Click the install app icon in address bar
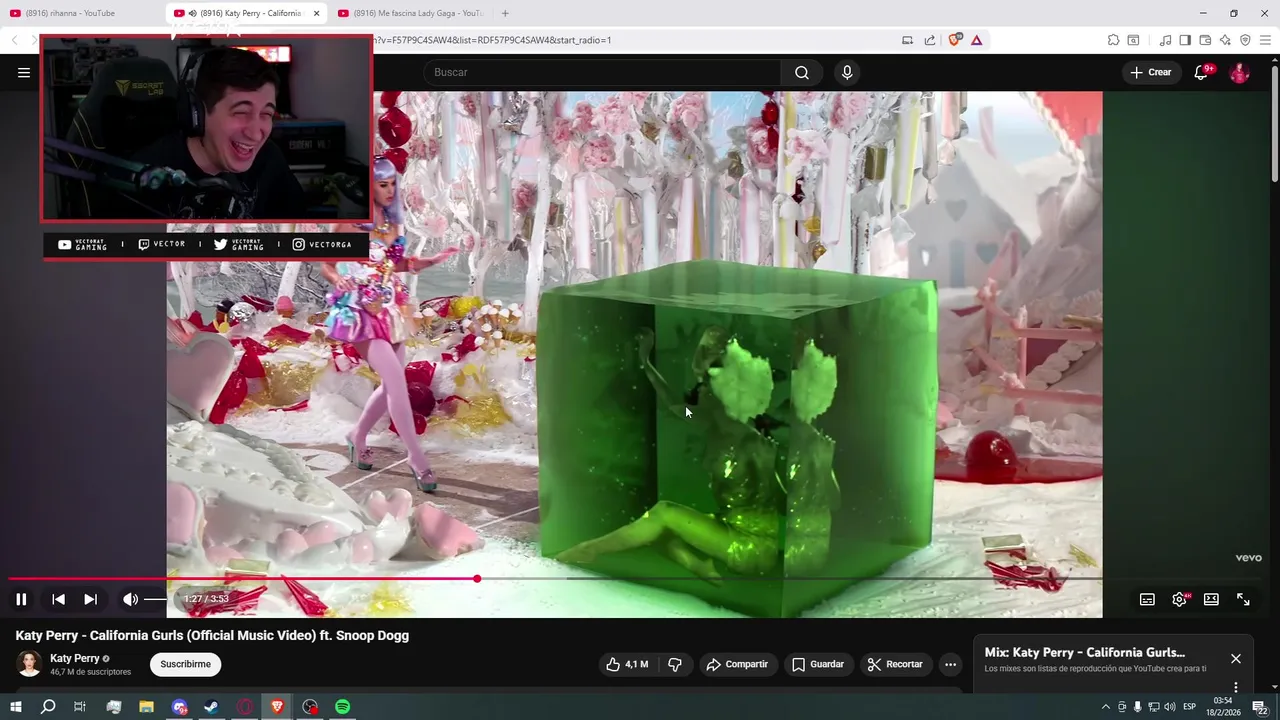 907,40
